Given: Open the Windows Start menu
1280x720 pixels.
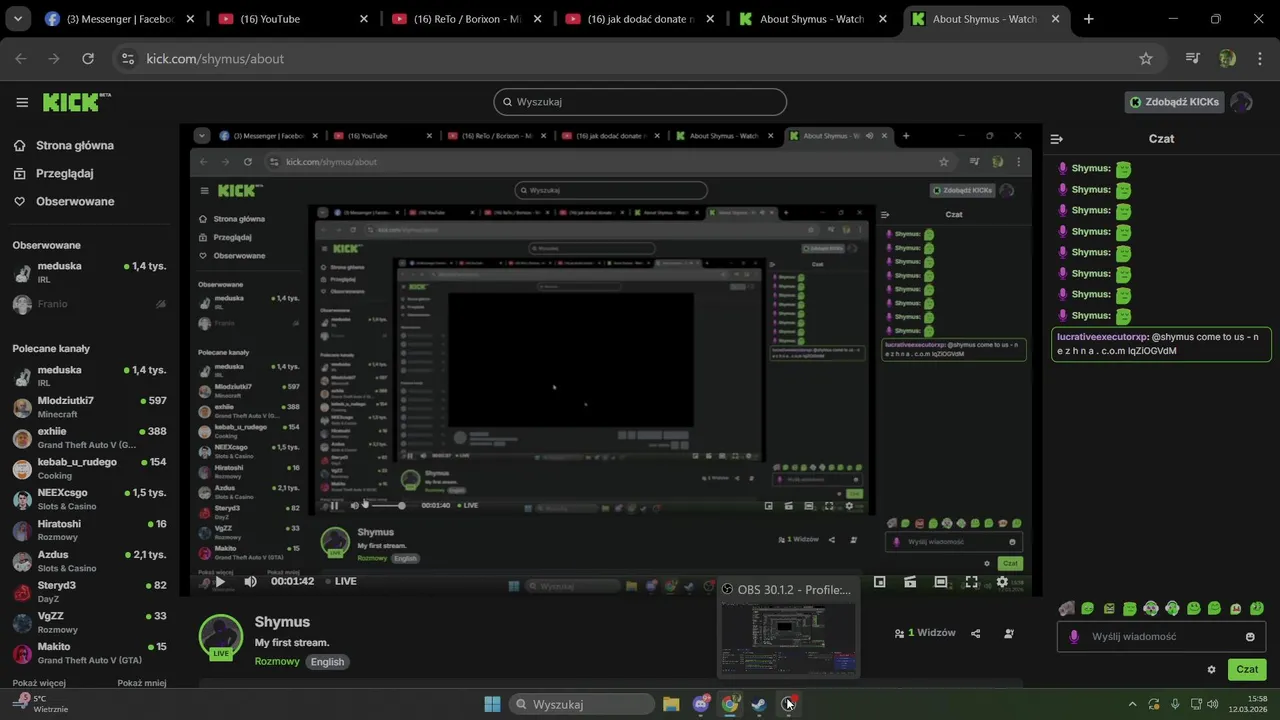Looking at the screenshot, I should 492,704.
